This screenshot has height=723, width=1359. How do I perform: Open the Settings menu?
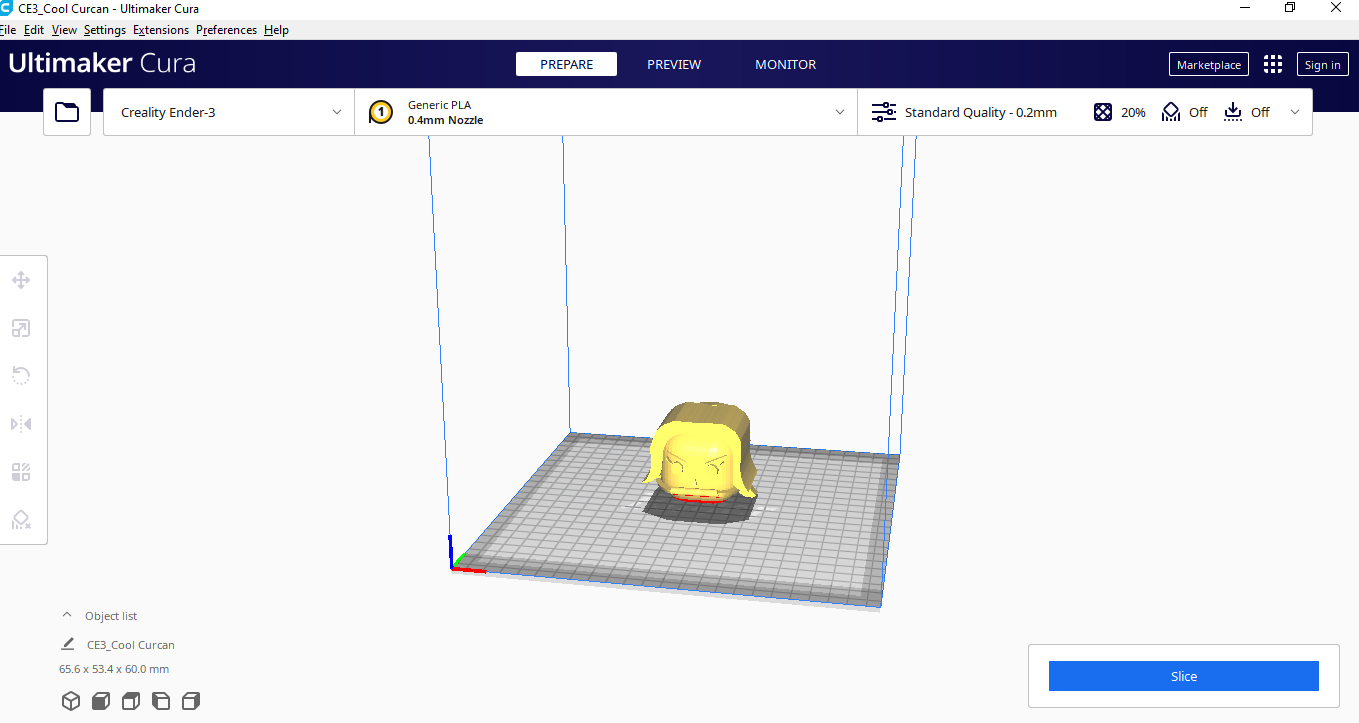click(105, 30)
